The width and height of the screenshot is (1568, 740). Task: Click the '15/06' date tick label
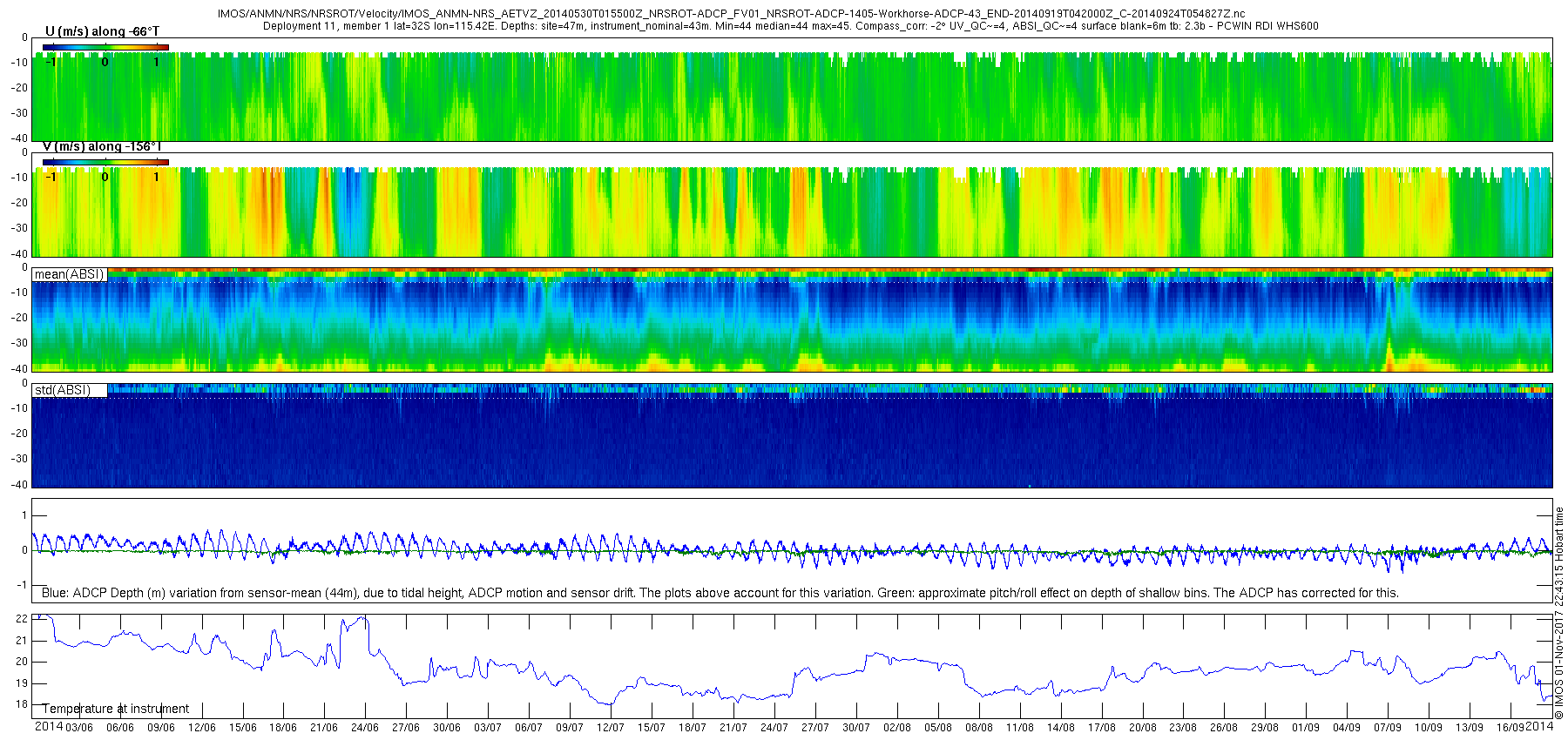243,728
